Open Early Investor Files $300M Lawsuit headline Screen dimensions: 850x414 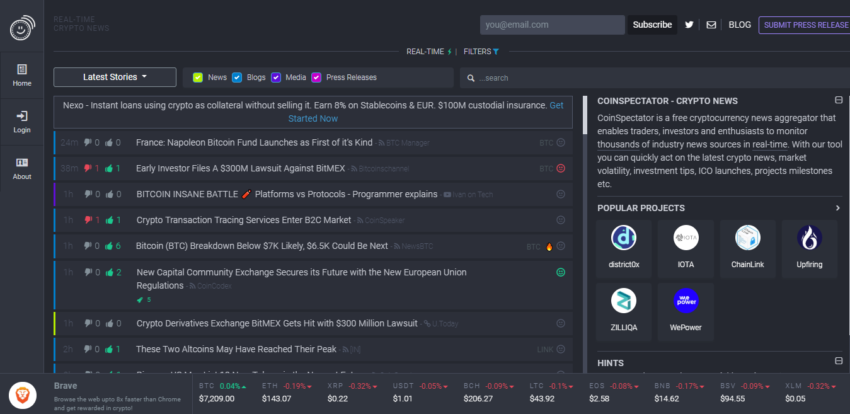(241, 169)
